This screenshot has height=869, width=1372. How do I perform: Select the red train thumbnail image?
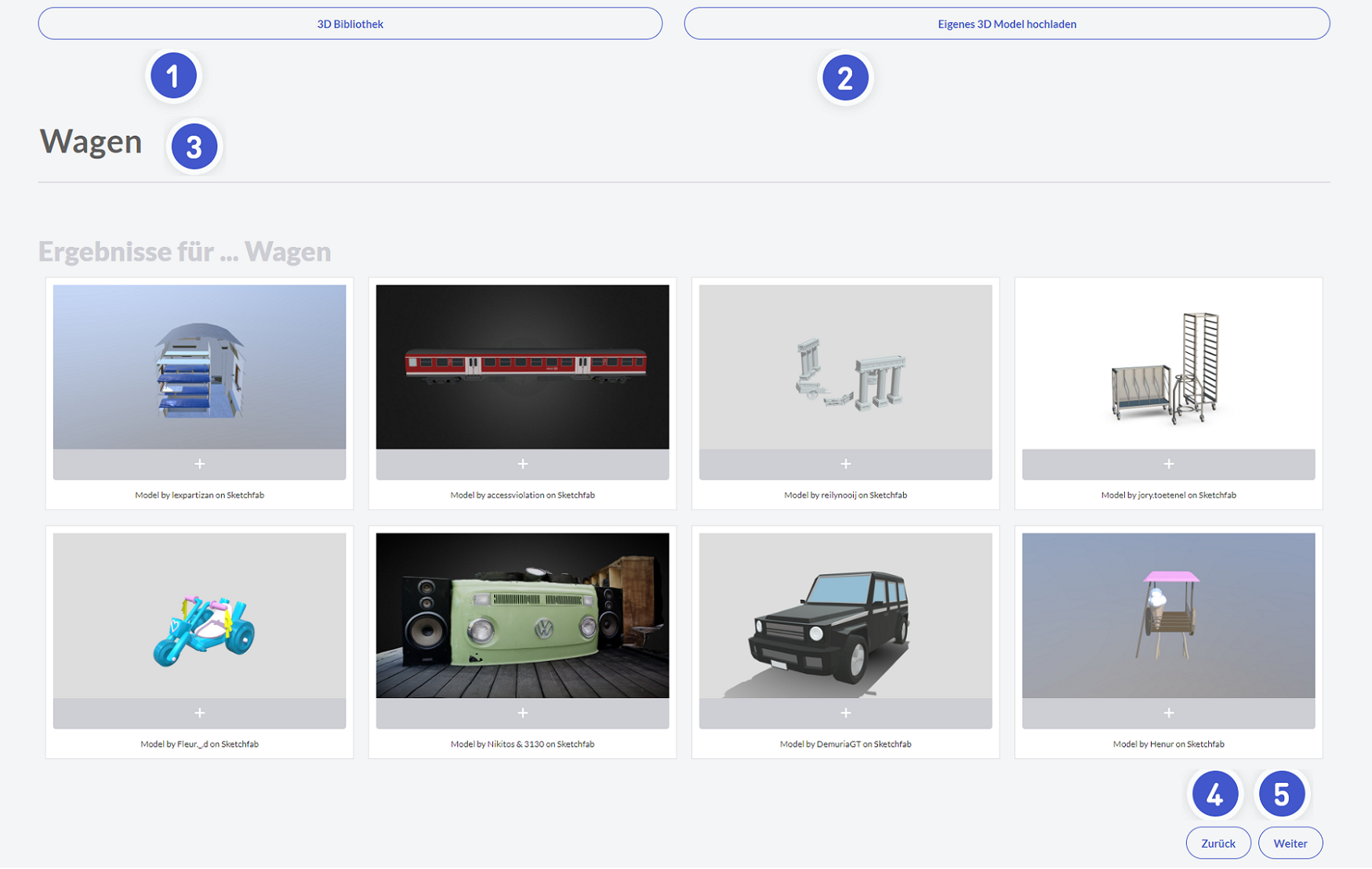coord(522,367)
